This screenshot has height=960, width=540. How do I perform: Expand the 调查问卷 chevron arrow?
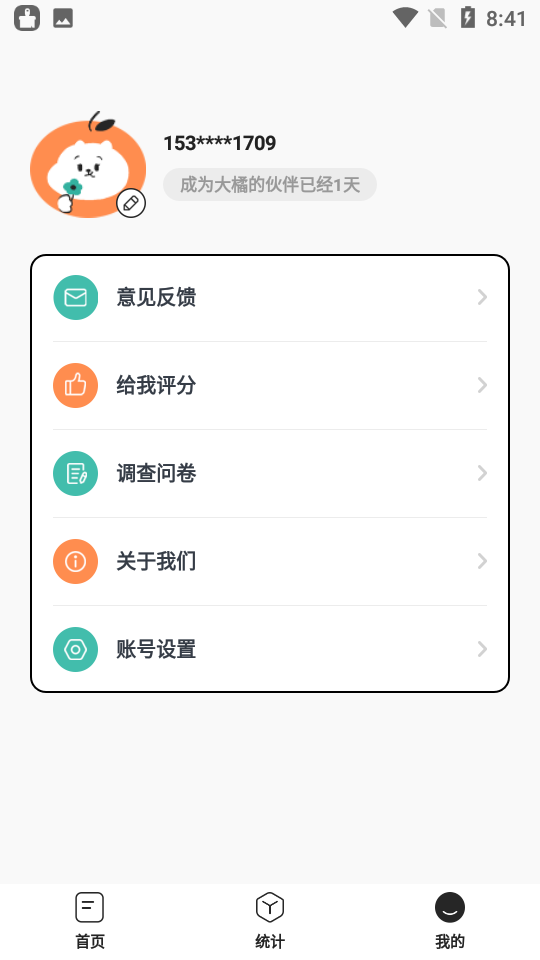tap(482, 473)
